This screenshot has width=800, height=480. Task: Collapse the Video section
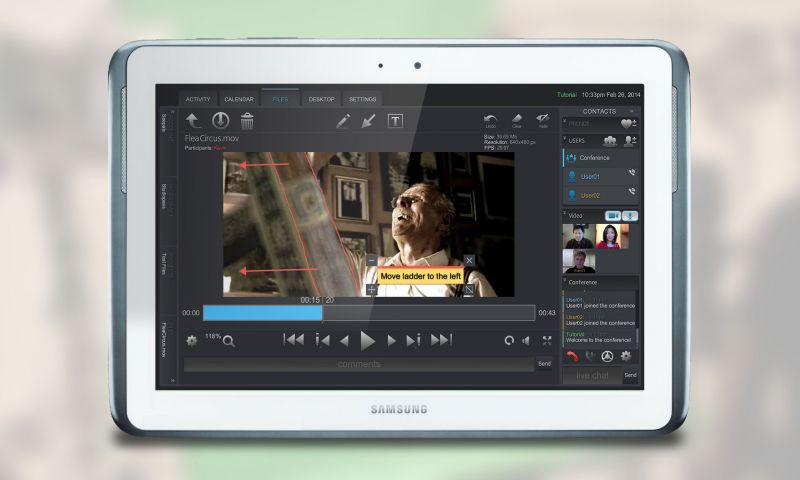pyautogui.click(x=565, y=213)
